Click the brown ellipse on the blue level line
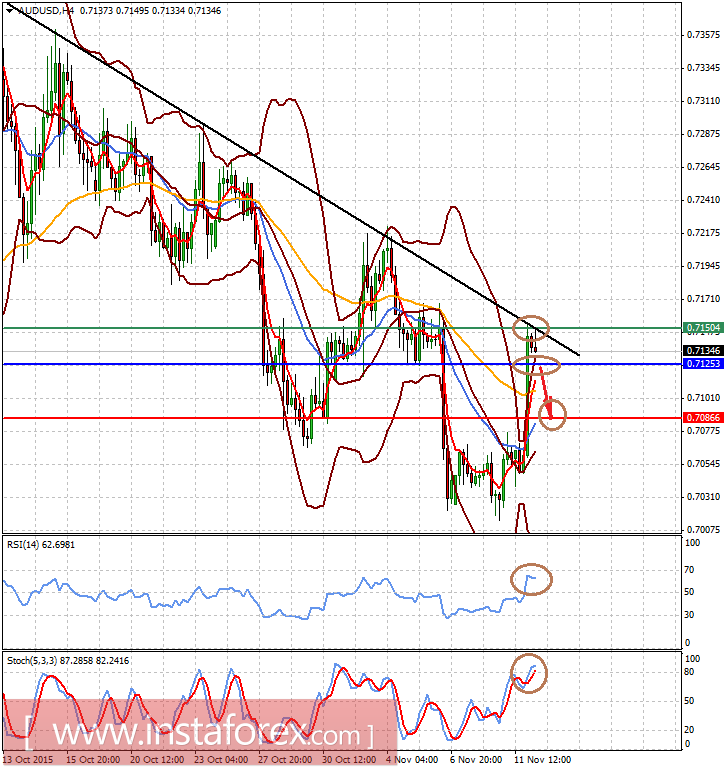The height and width of the screenshot is (768, 724). (x=537, y=365)
